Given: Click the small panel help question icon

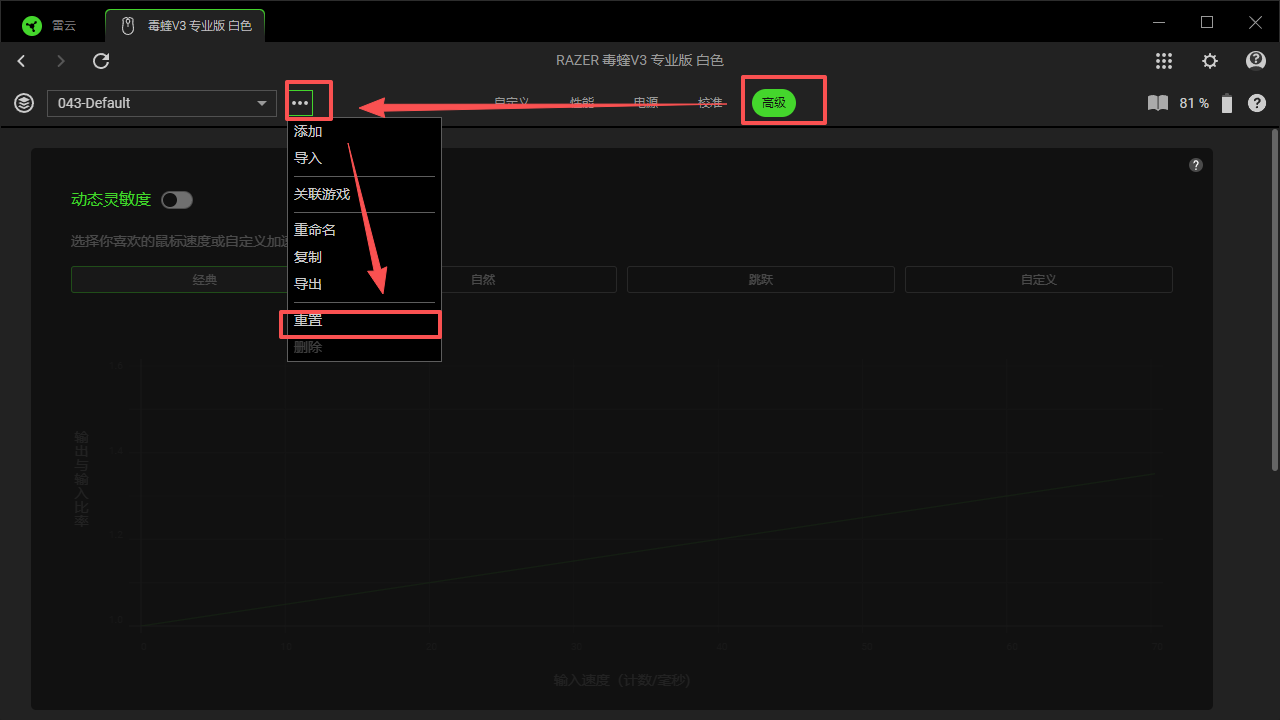Looking at the screenshot, I should [x=1196, y=165].
